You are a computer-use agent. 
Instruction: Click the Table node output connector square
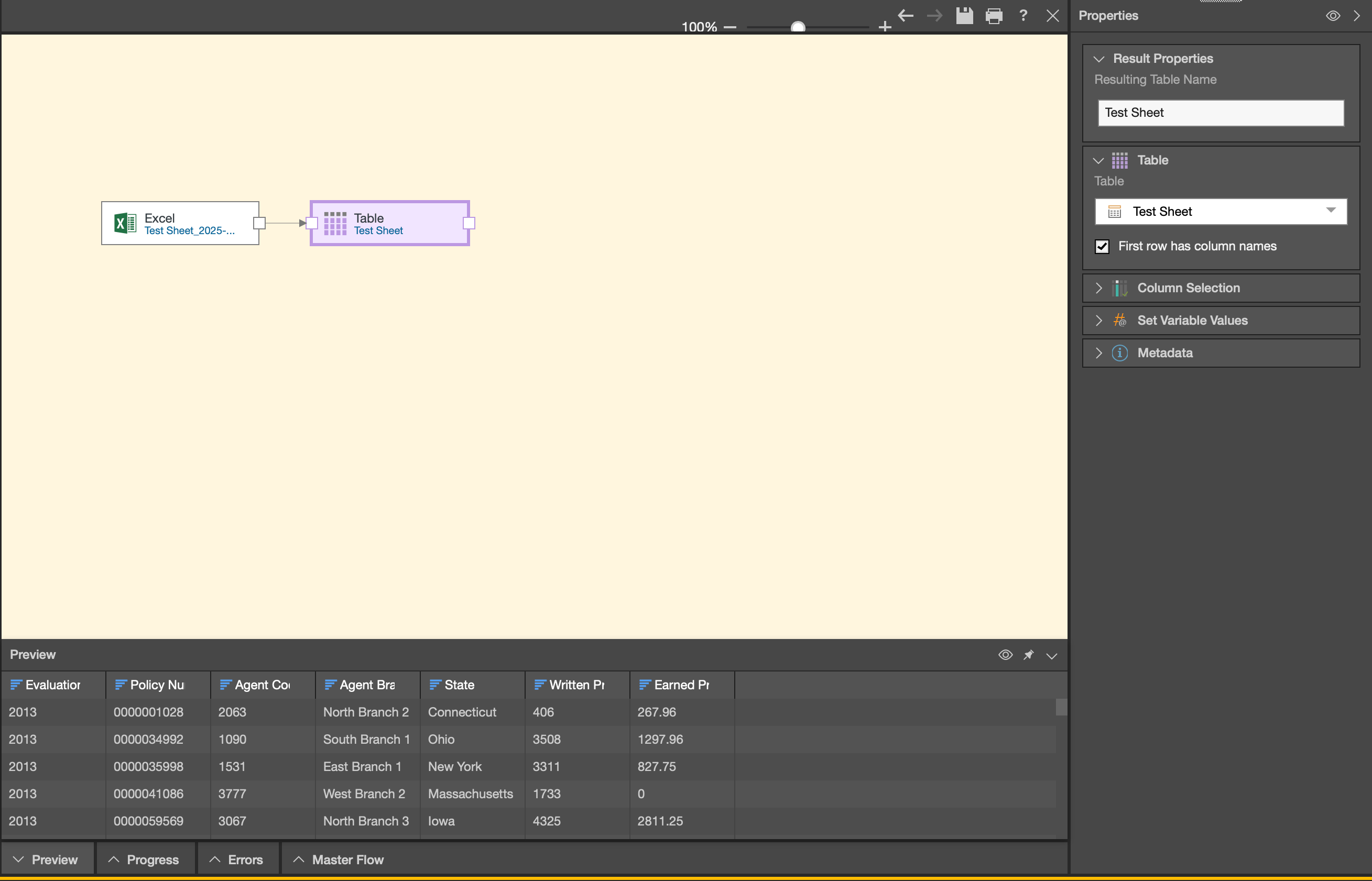tap(469, 223)
